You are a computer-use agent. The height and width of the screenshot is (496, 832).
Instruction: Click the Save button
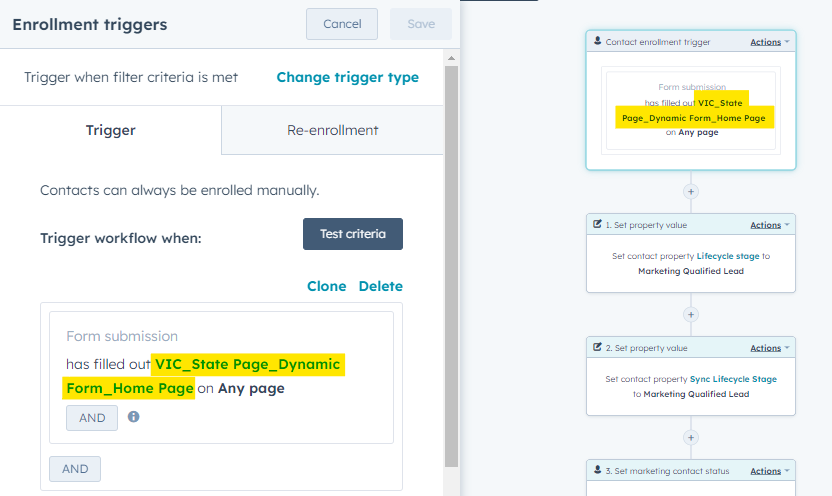[x=421, y=24]
